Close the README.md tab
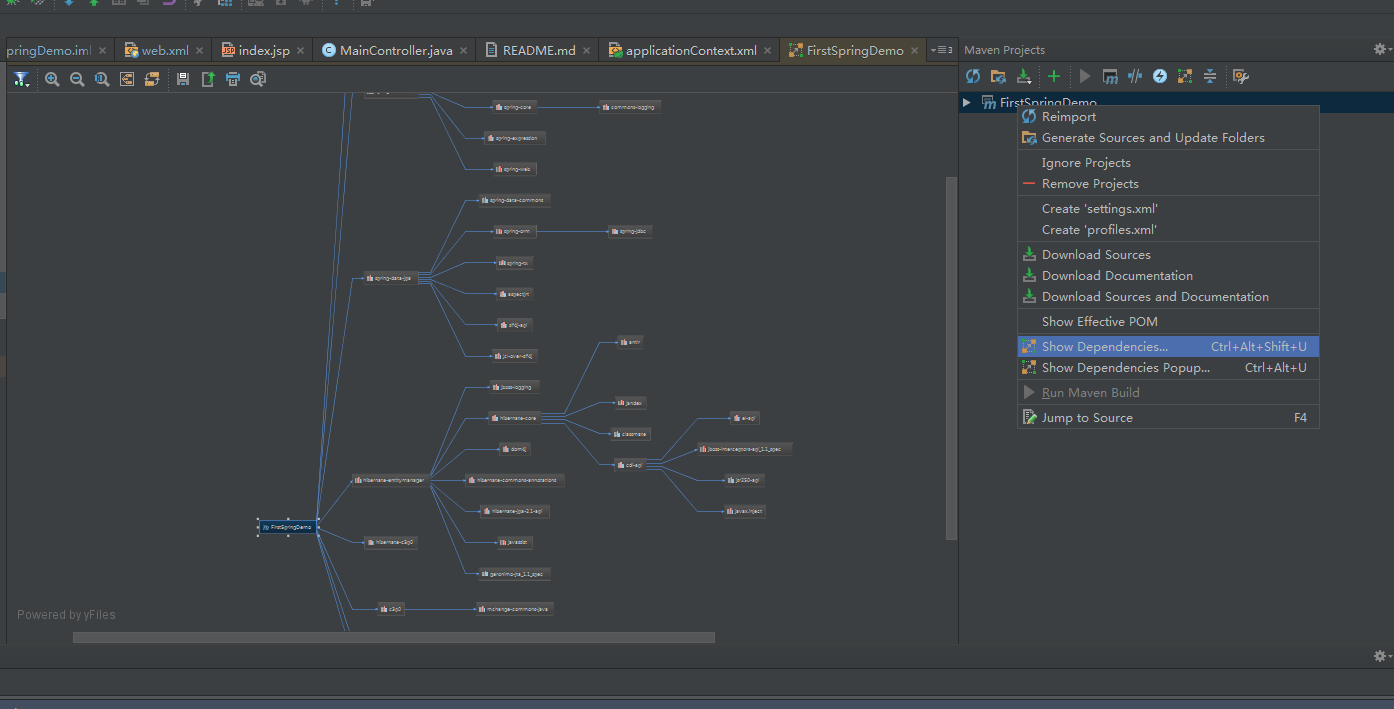The height and width of the screenshot is (709, 1394). coord(587,50)
